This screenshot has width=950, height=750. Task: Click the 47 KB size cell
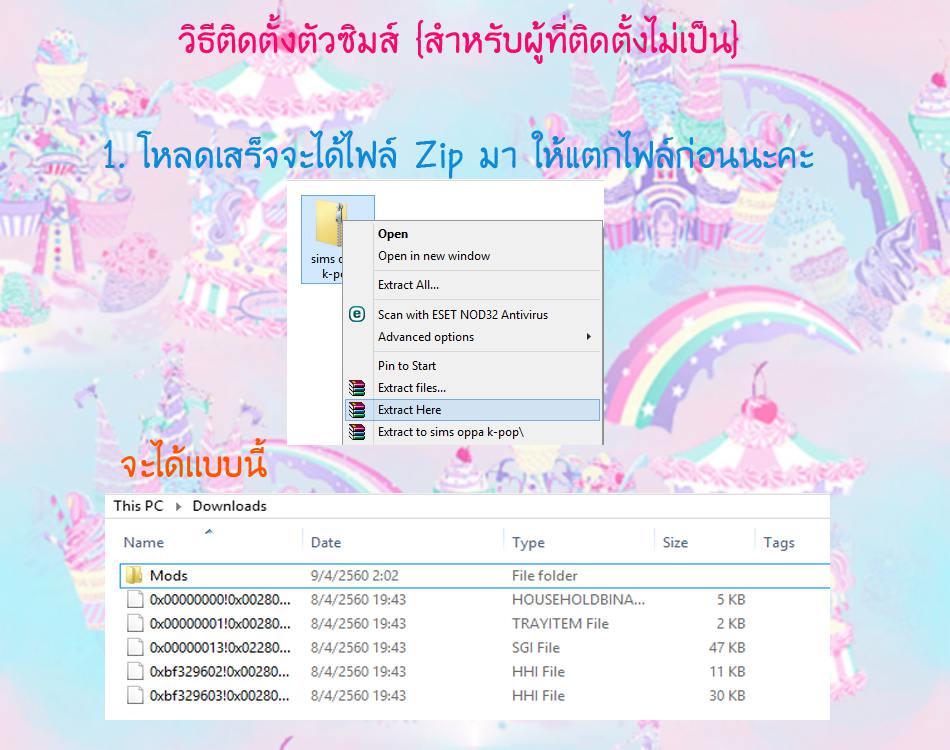(727, 648)
